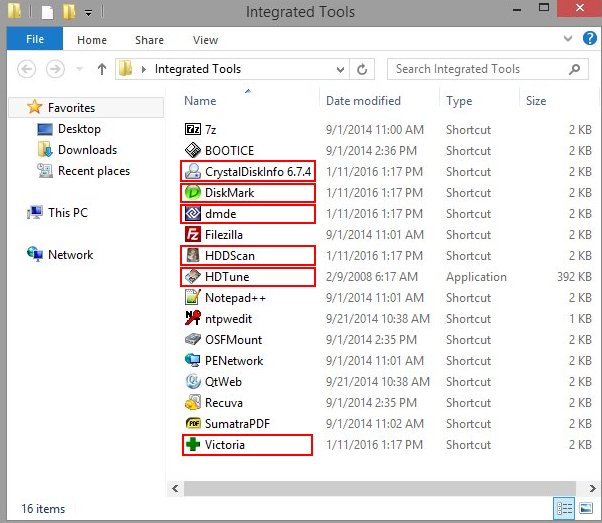The height and width of the screenshot is (523, 602).
Task: Click the Quick Access new folder button
Action: (69, 12)
